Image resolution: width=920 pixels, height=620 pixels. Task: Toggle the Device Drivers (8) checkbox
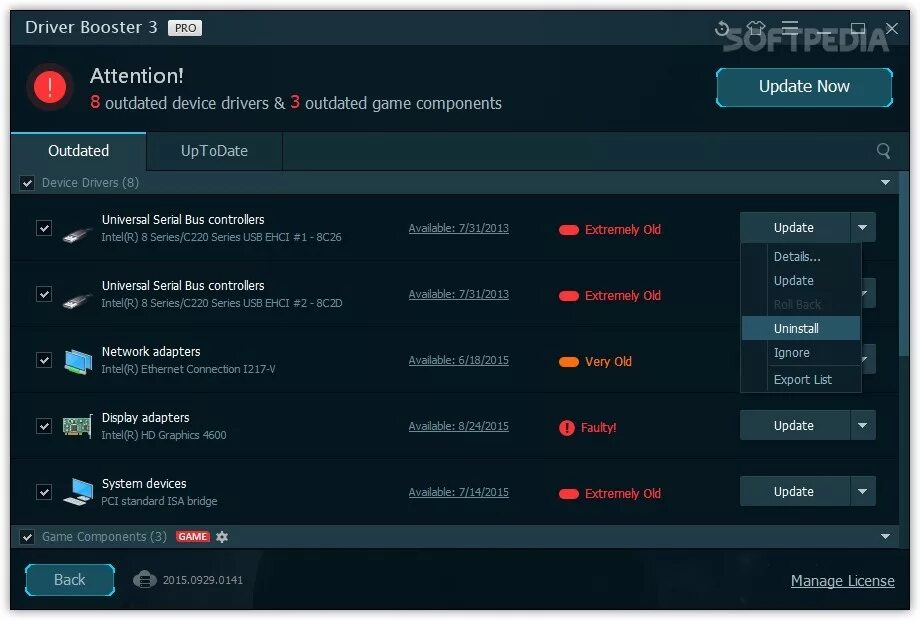point(27,183)
